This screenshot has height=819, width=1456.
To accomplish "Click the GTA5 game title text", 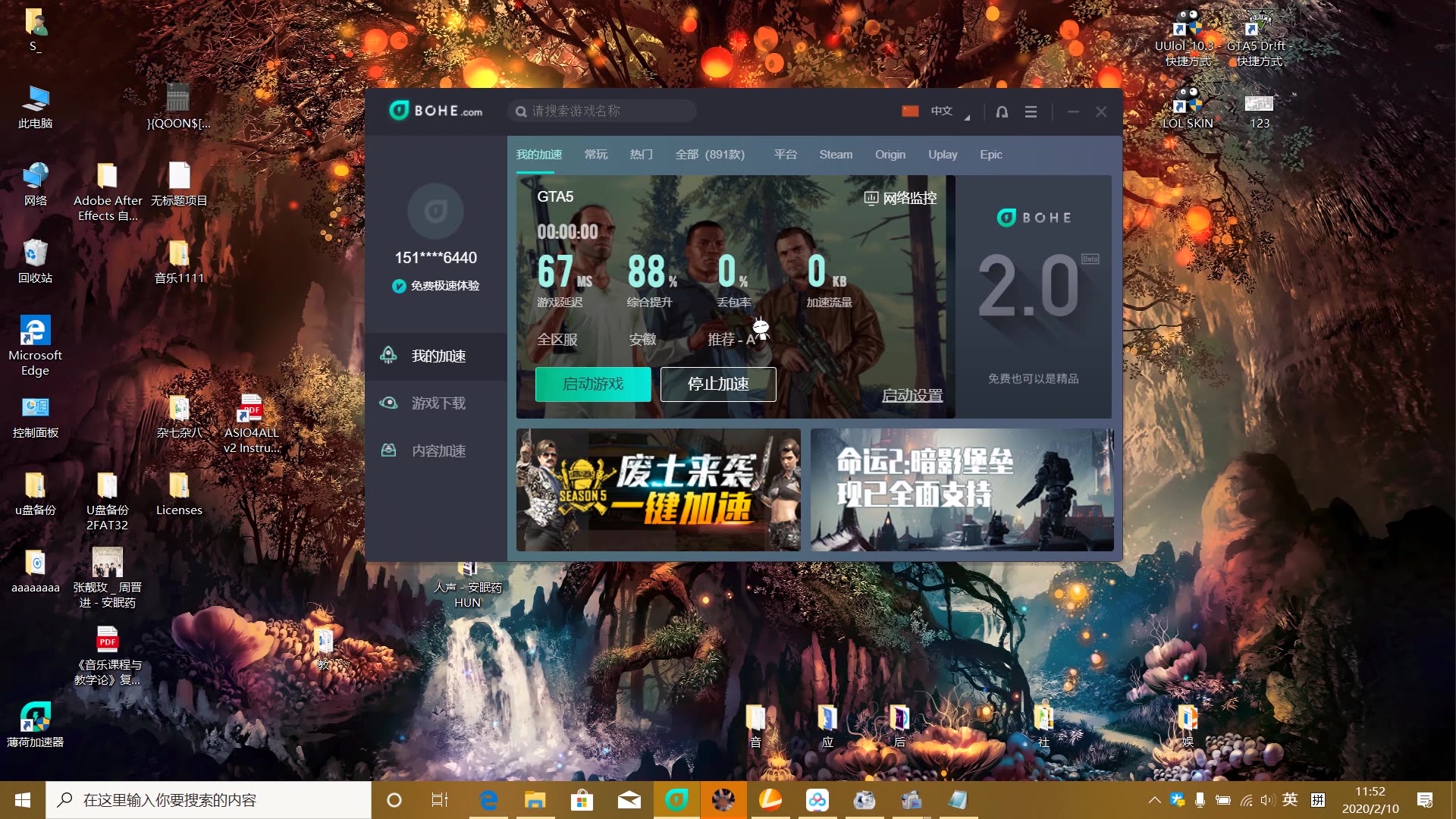I will pos(555,196).
